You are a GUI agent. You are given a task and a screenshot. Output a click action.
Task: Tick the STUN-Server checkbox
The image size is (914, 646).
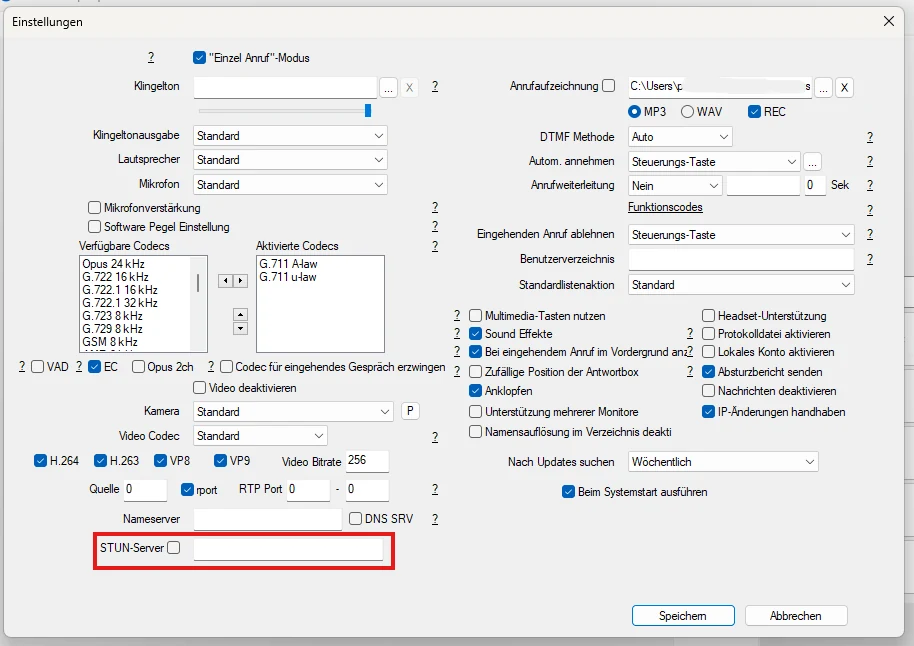pyautogui.click(x=174, y=547)
